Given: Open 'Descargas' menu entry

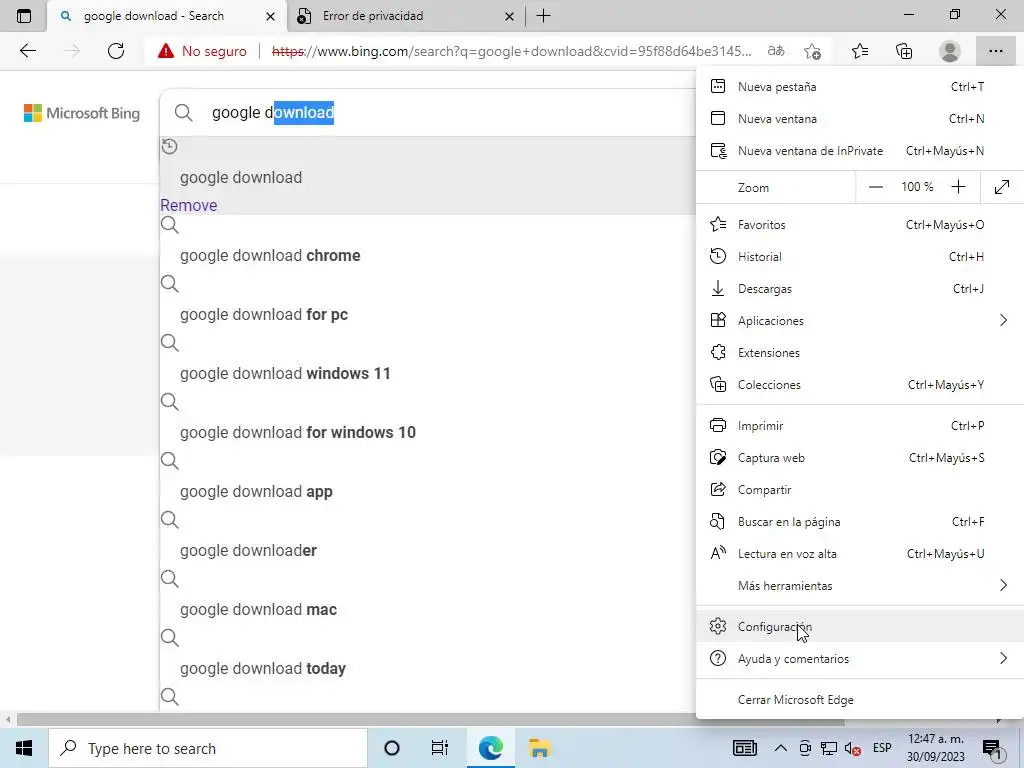Looking at the screenshot, I should click(860, 289).
